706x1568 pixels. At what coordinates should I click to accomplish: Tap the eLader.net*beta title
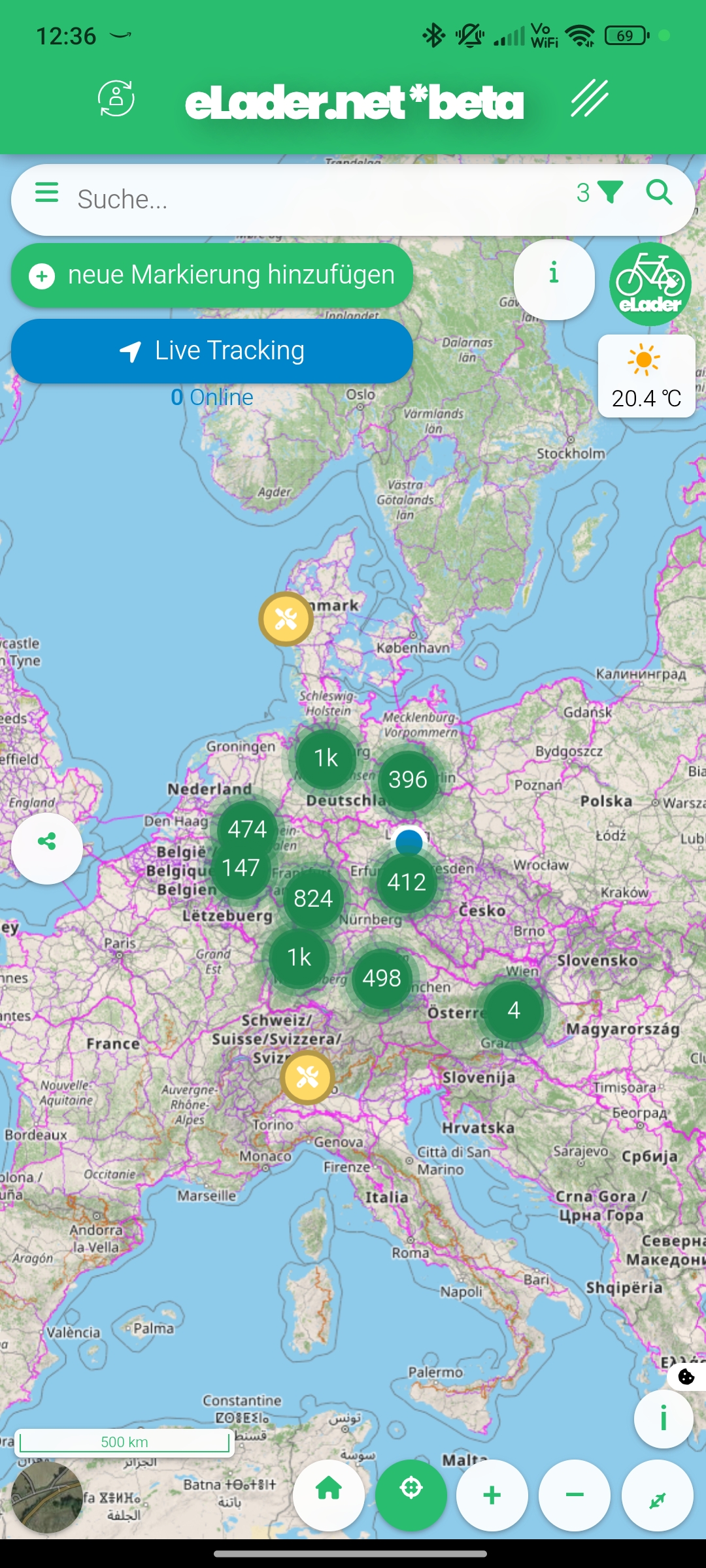tap(354, 103)
